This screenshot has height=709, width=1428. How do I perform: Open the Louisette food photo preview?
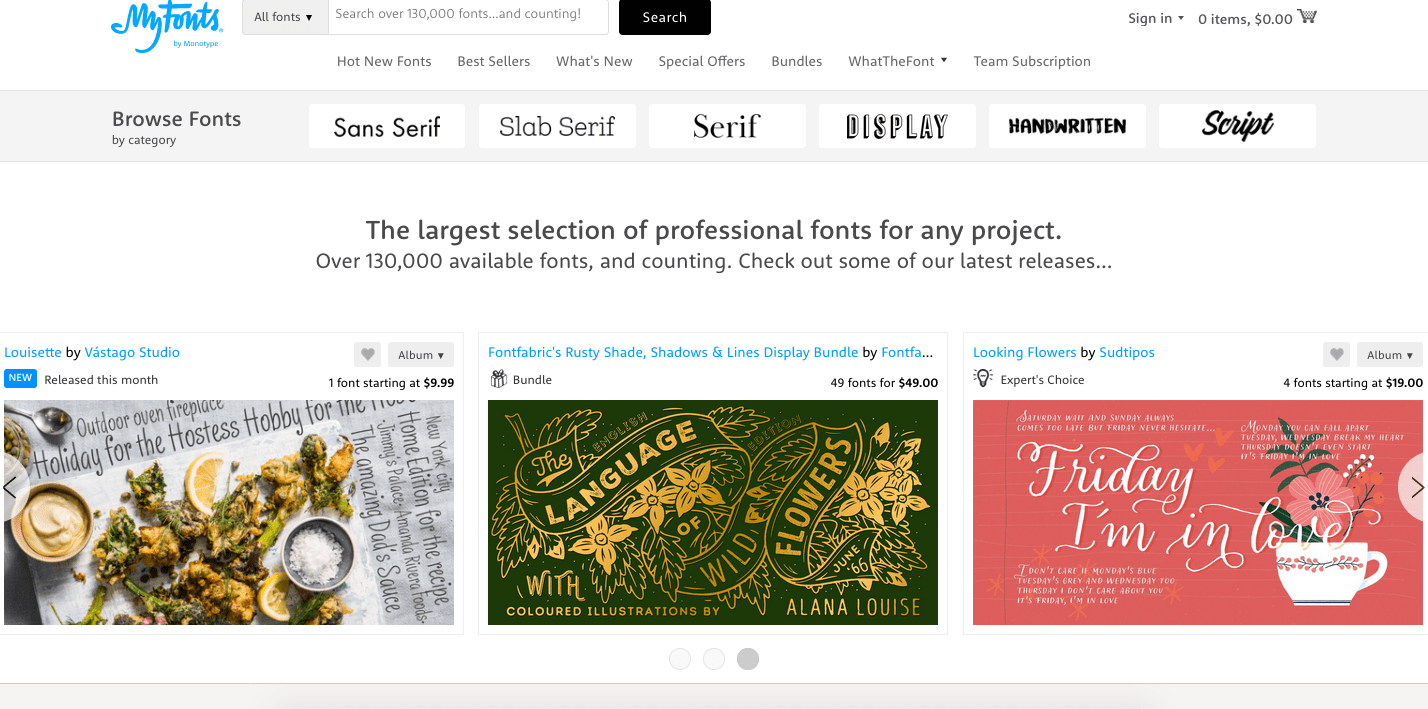click(229, 513)
